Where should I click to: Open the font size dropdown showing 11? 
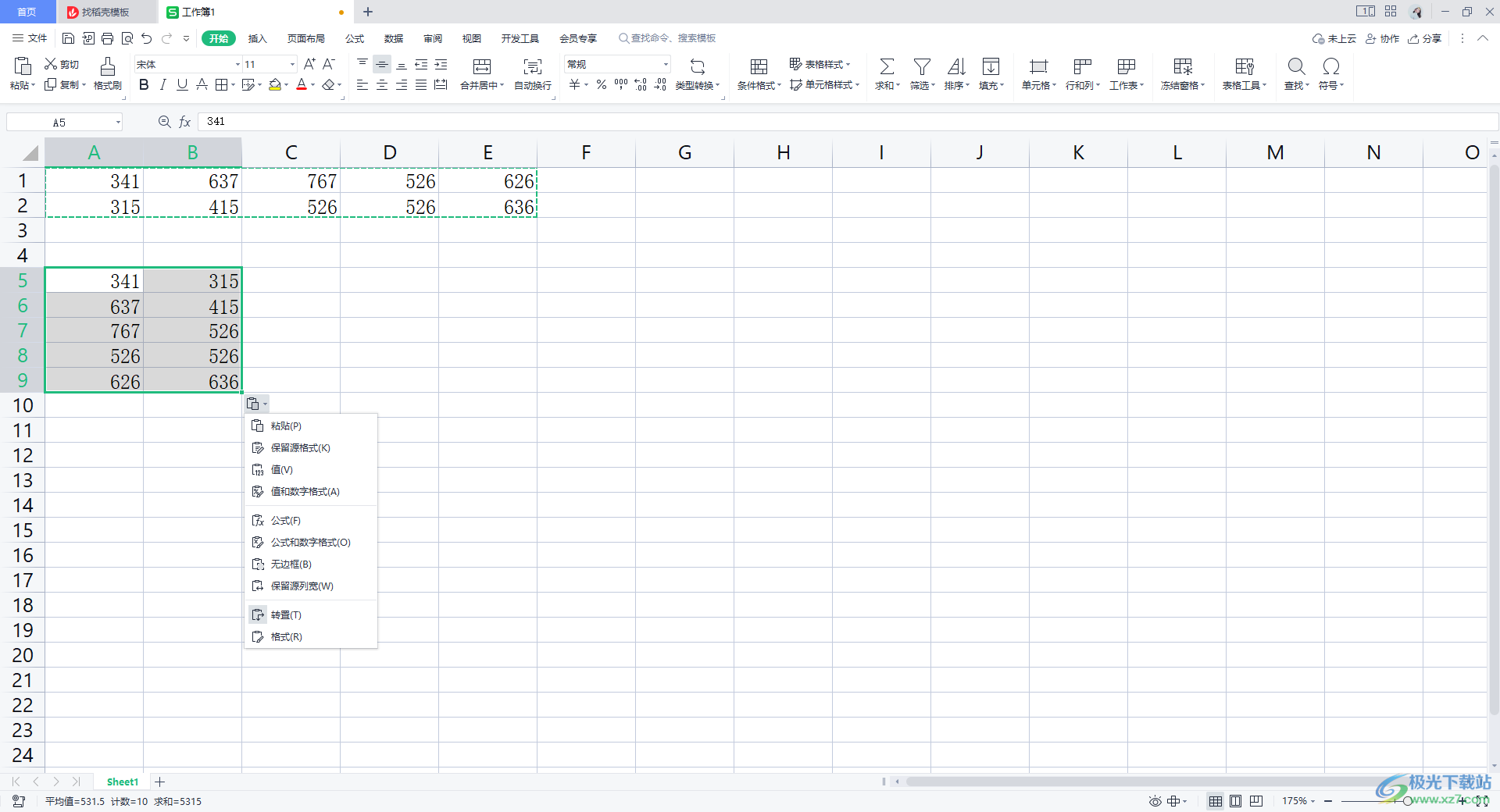(293, 64)
